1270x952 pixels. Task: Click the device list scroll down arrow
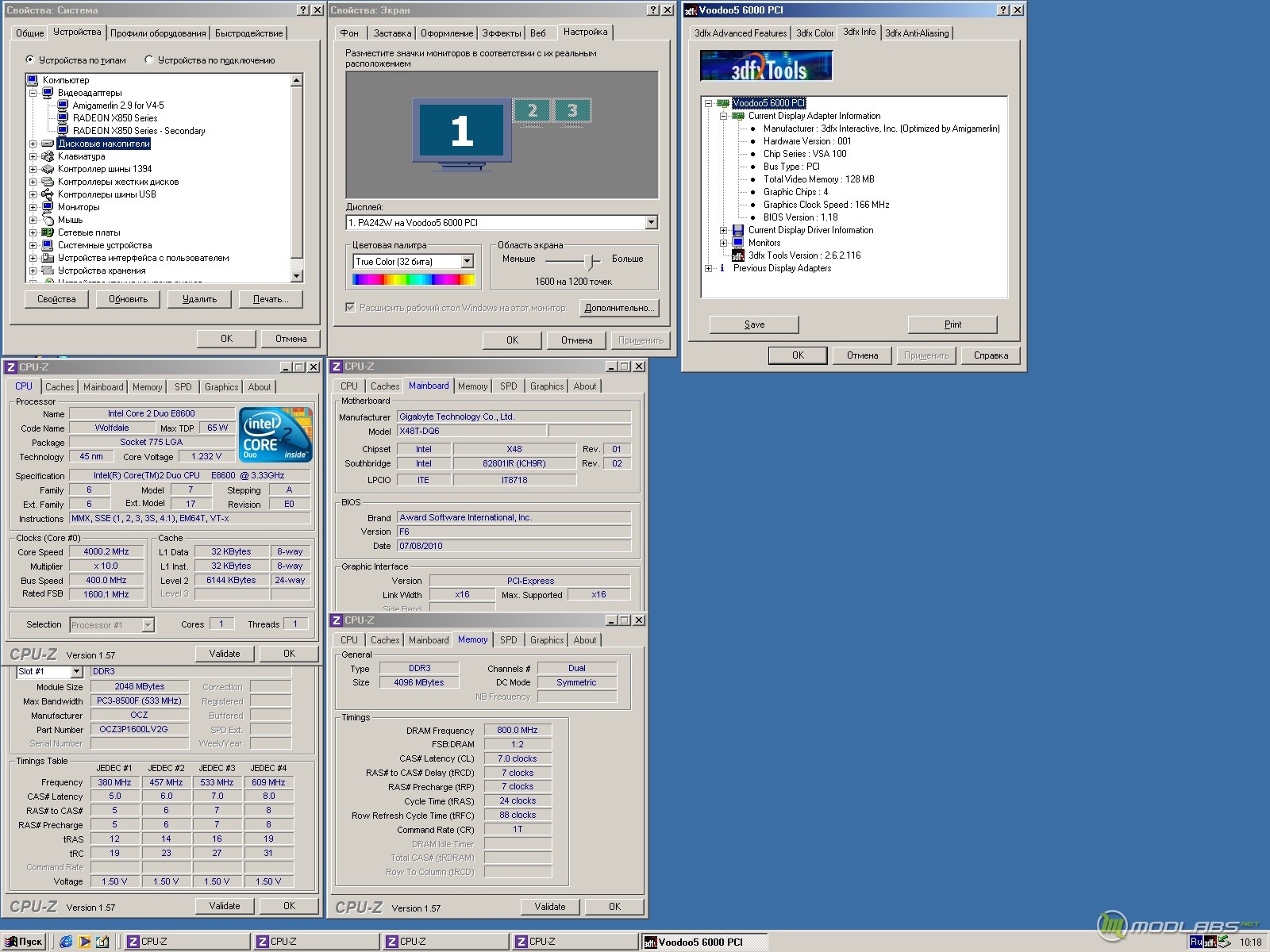click(297, 275)
